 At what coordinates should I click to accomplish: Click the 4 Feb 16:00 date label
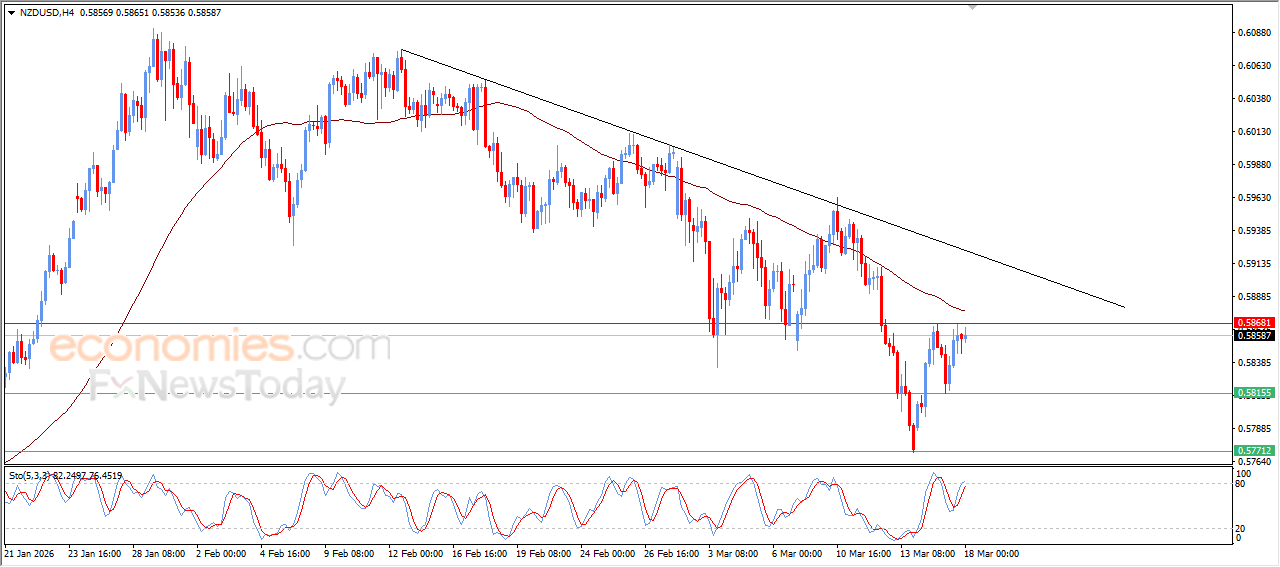[285, 553]
